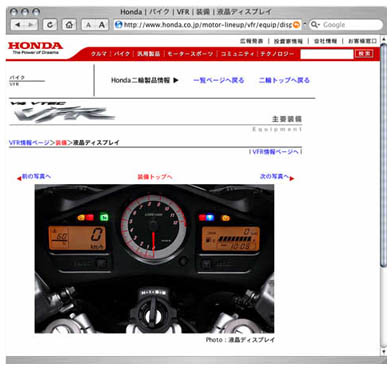
Task: Open the Google search magnifier dropdown
Action: 315,25
